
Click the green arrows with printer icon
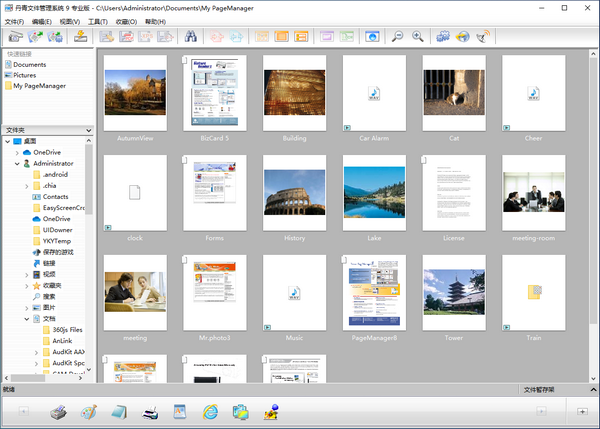(55, 37)
